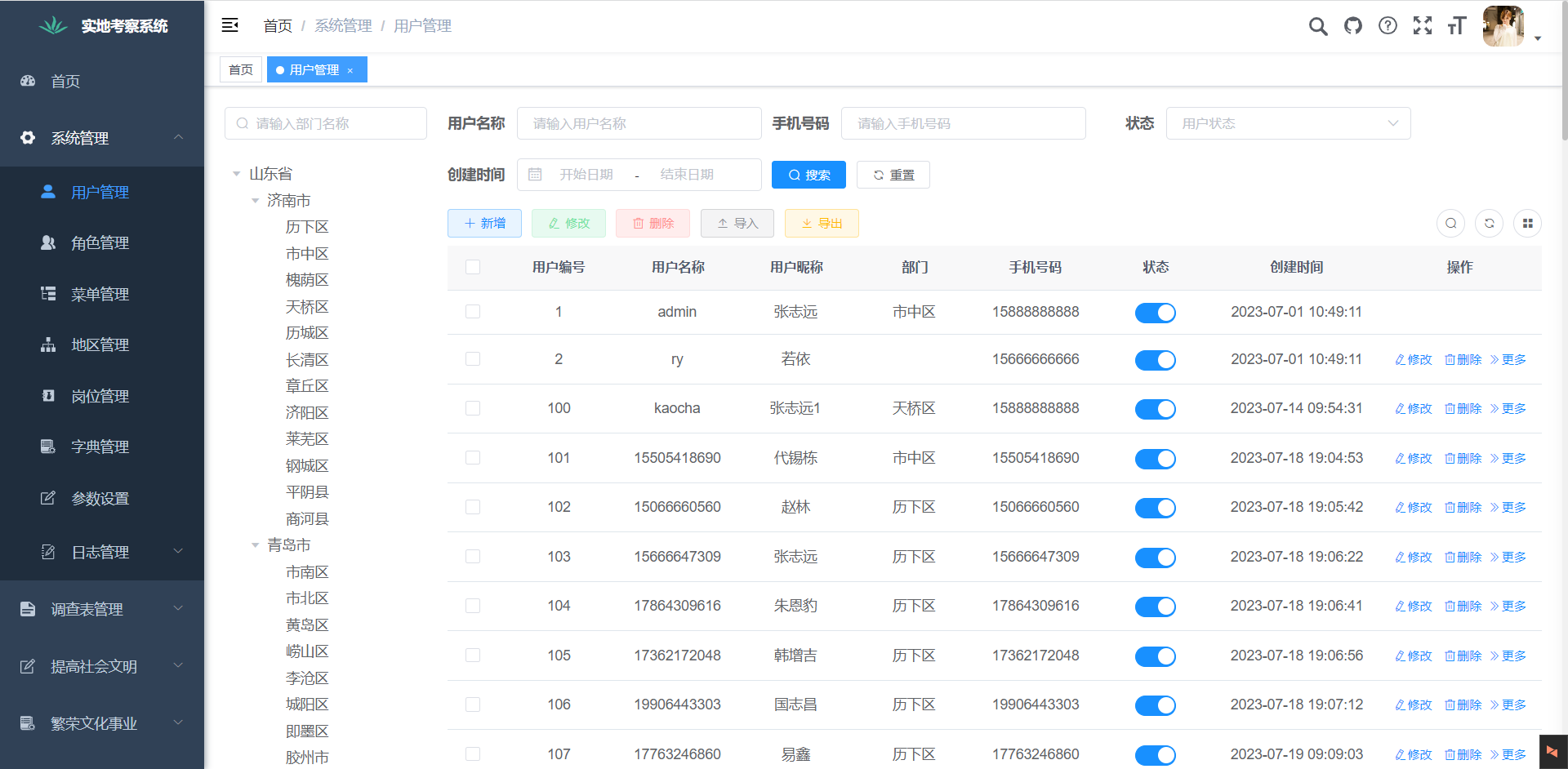Open 角色管理 in the sidebar
1568x769 pixels.
click(102, 242)
